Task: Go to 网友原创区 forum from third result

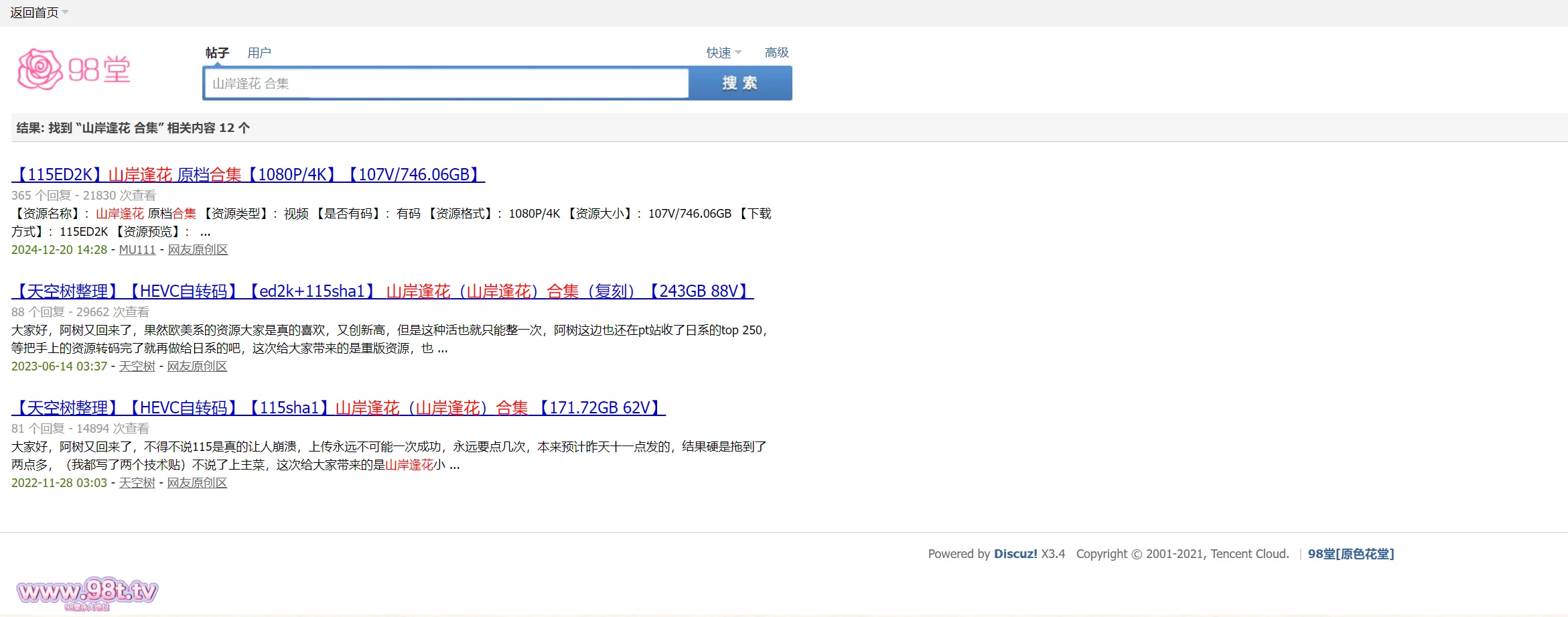Action: point(197,483)
